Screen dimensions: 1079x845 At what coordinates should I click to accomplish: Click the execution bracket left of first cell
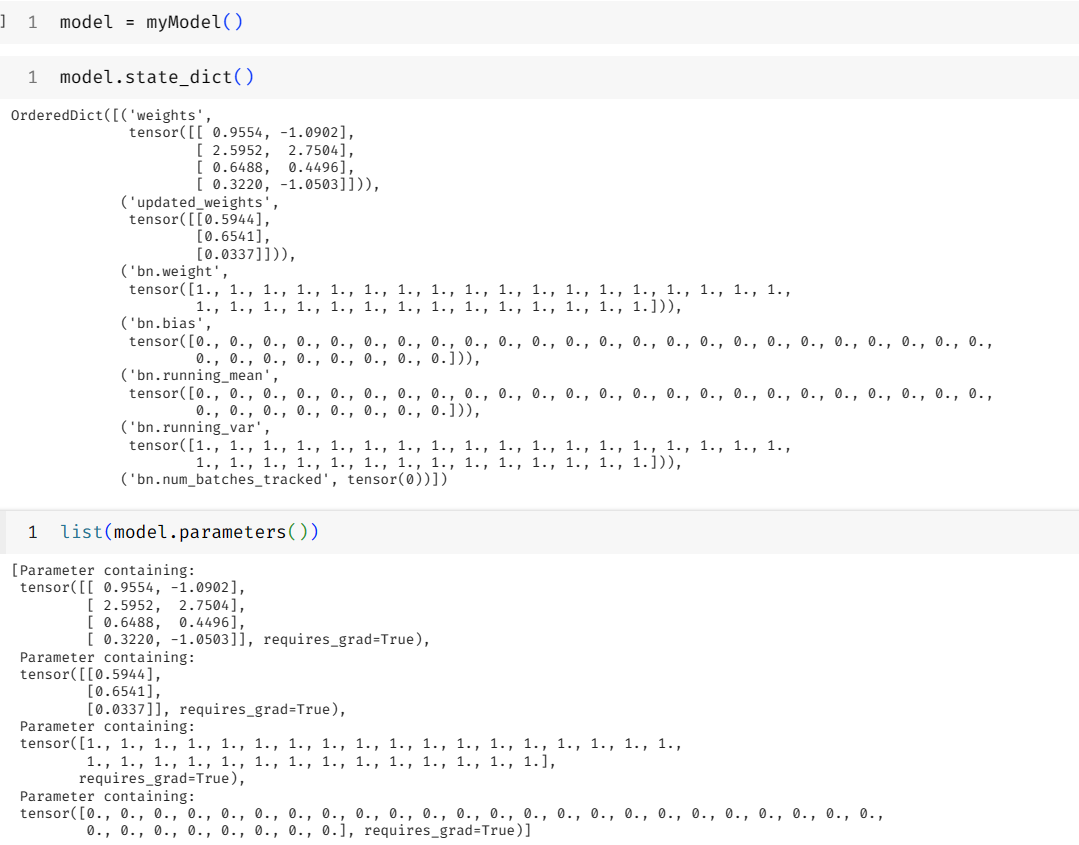point(4,22)
